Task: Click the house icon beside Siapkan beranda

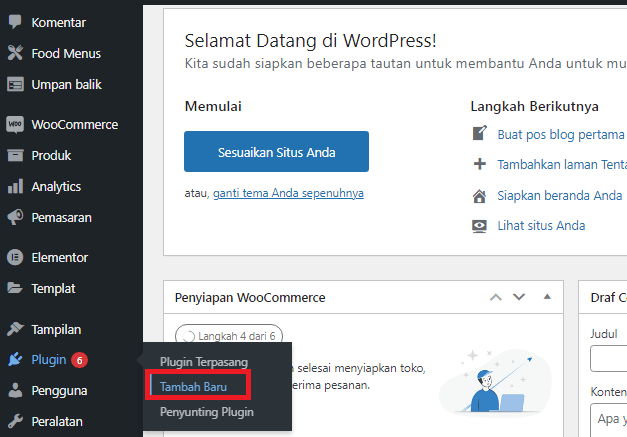Action: [x=479, y=196]
